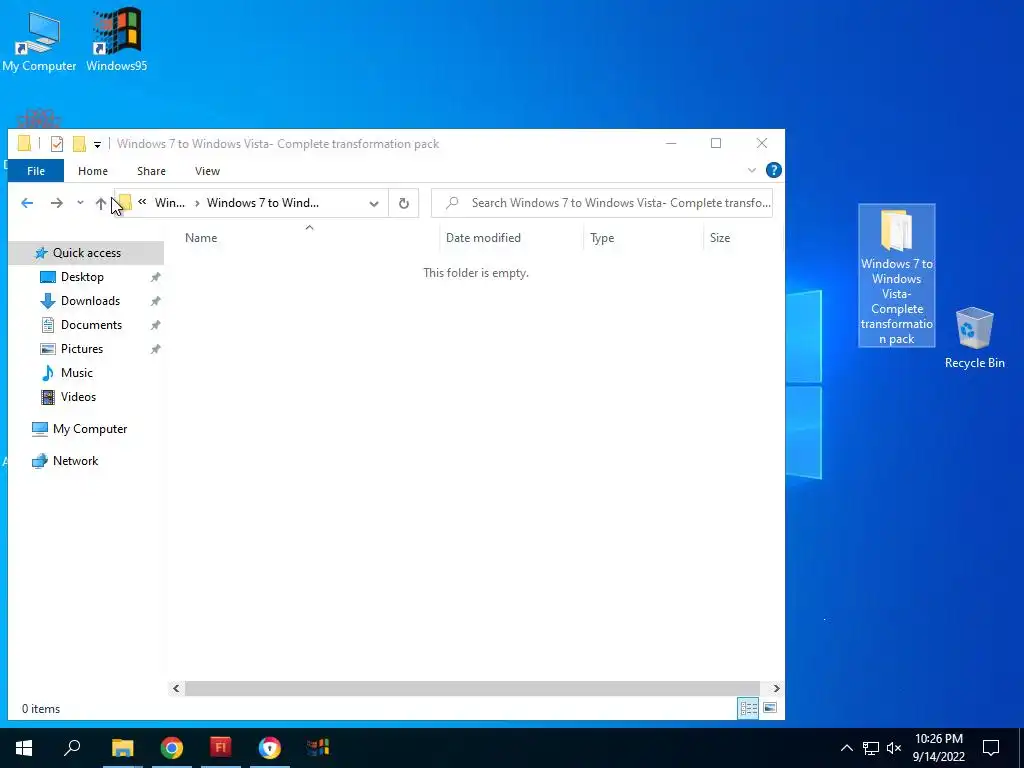This screenshot has height=768, width=1024.
Task: Select transformation pack desktop folder
Action: click(x=897, y=276)
